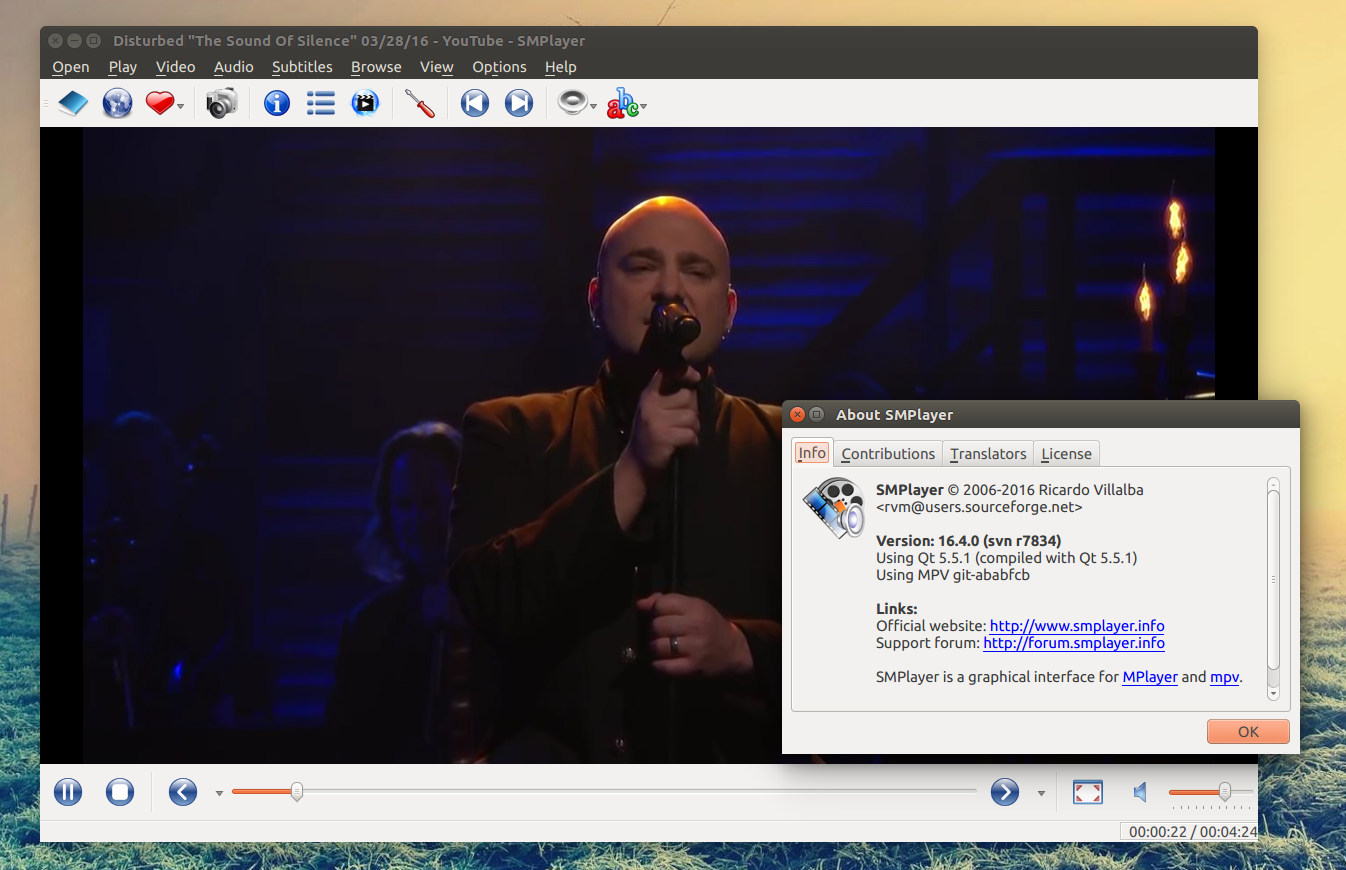This screenshot has height=870, width=1346.
Task: Select audio track with speaker icon
Action: (x=572, y=103)
